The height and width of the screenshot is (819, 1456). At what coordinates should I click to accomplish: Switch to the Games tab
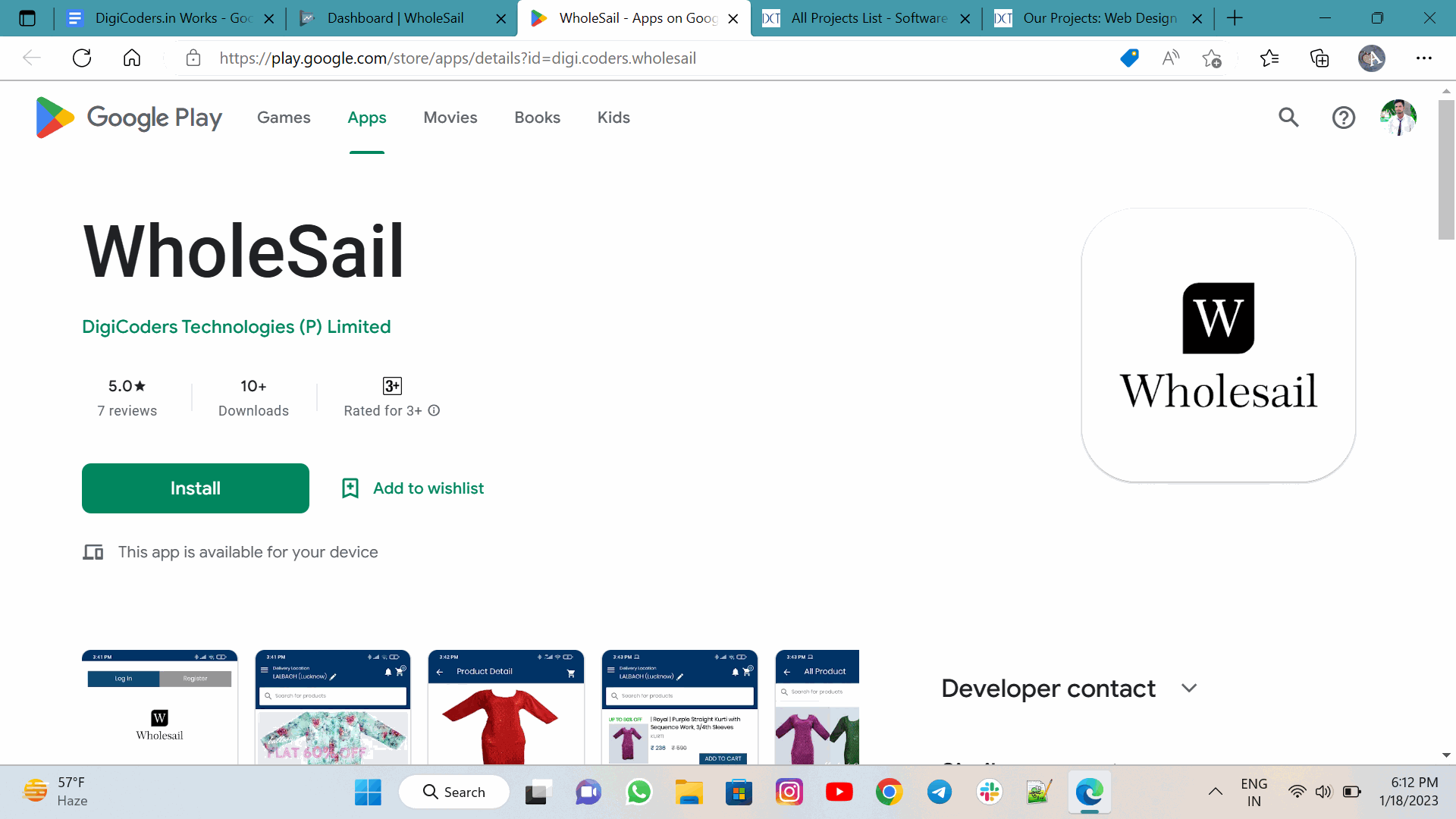click(x=284, y=118)
